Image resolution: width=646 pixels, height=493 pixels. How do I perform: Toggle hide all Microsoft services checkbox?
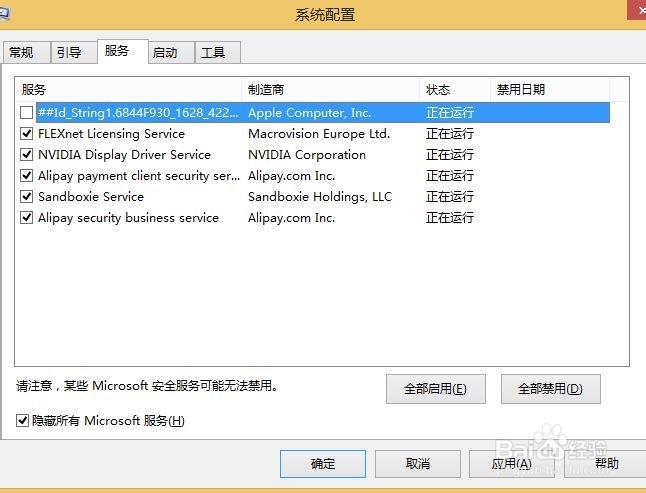tap(23, 421)
